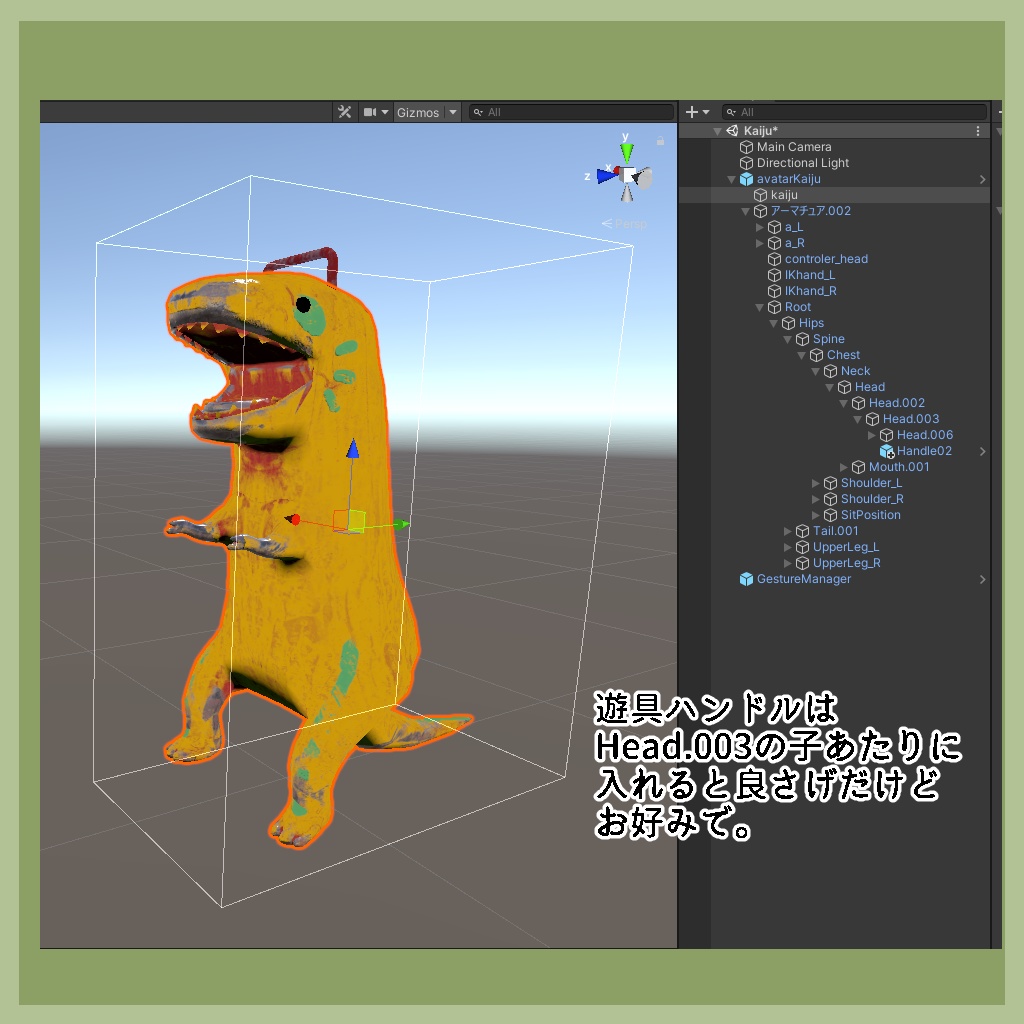
Task: Select the Shoulder_R bone
Action: point(872,499)
